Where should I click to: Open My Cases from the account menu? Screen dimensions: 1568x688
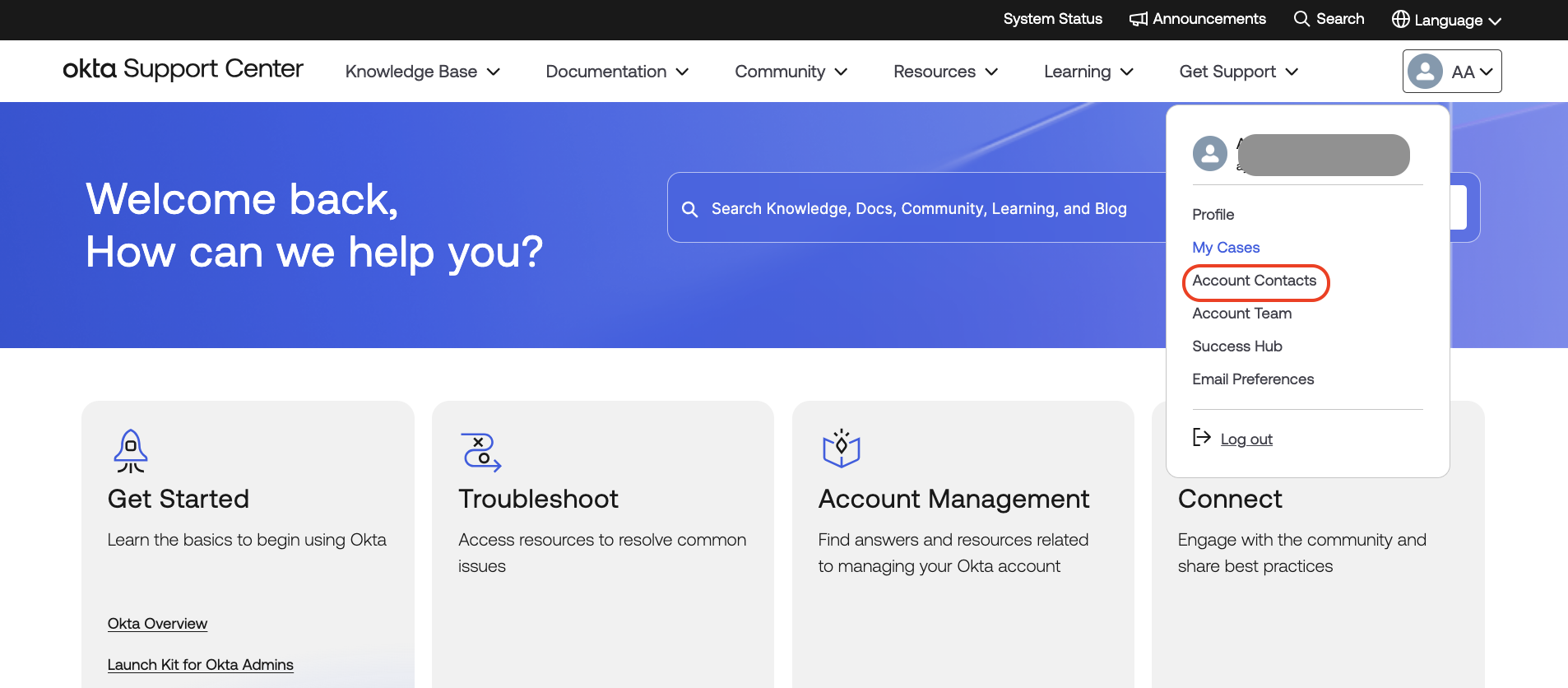pyautogui.click(x=1226, y=248)
